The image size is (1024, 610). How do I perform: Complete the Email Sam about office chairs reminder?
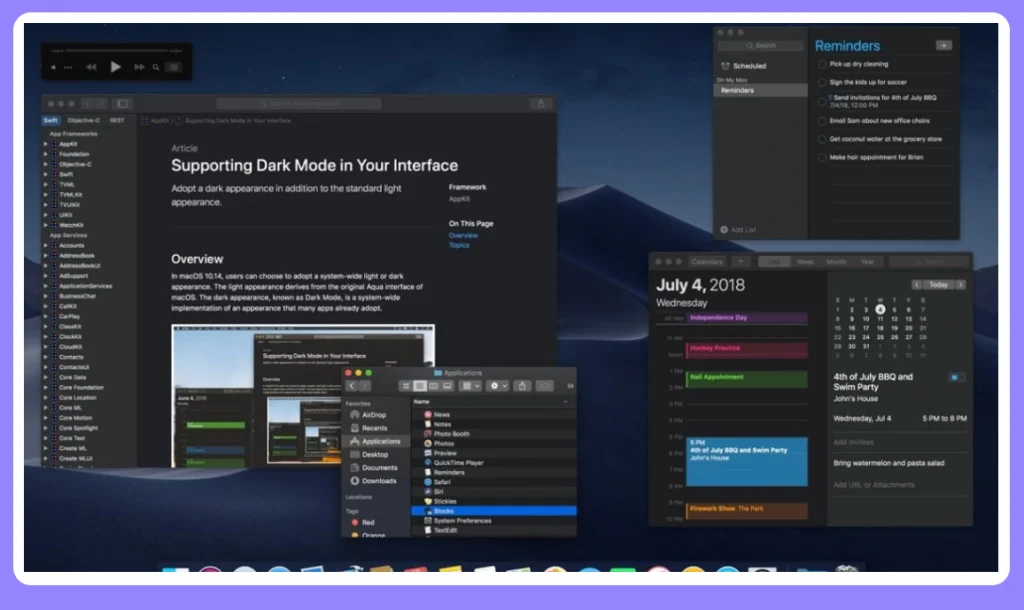[822, 121]
